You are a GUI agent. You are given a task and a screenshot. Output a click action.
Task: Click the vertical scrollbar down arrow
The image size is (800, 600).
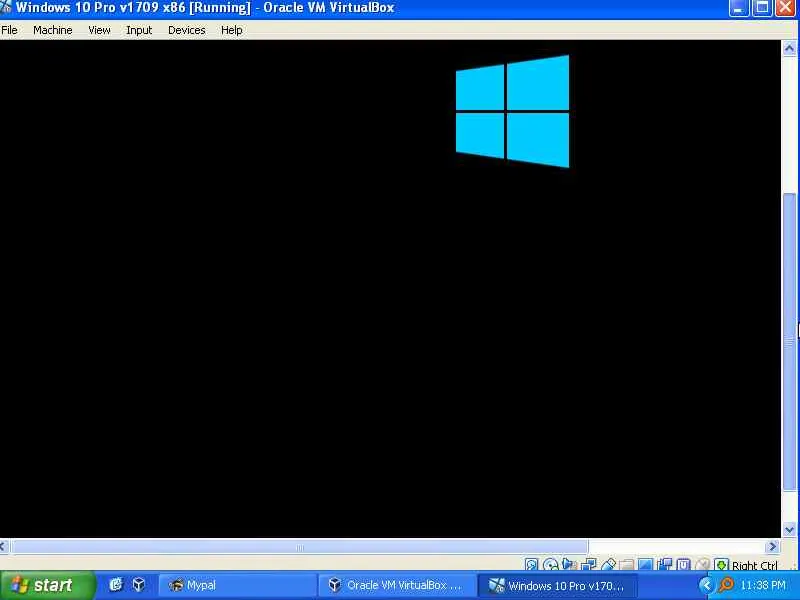tap(789, 530)
